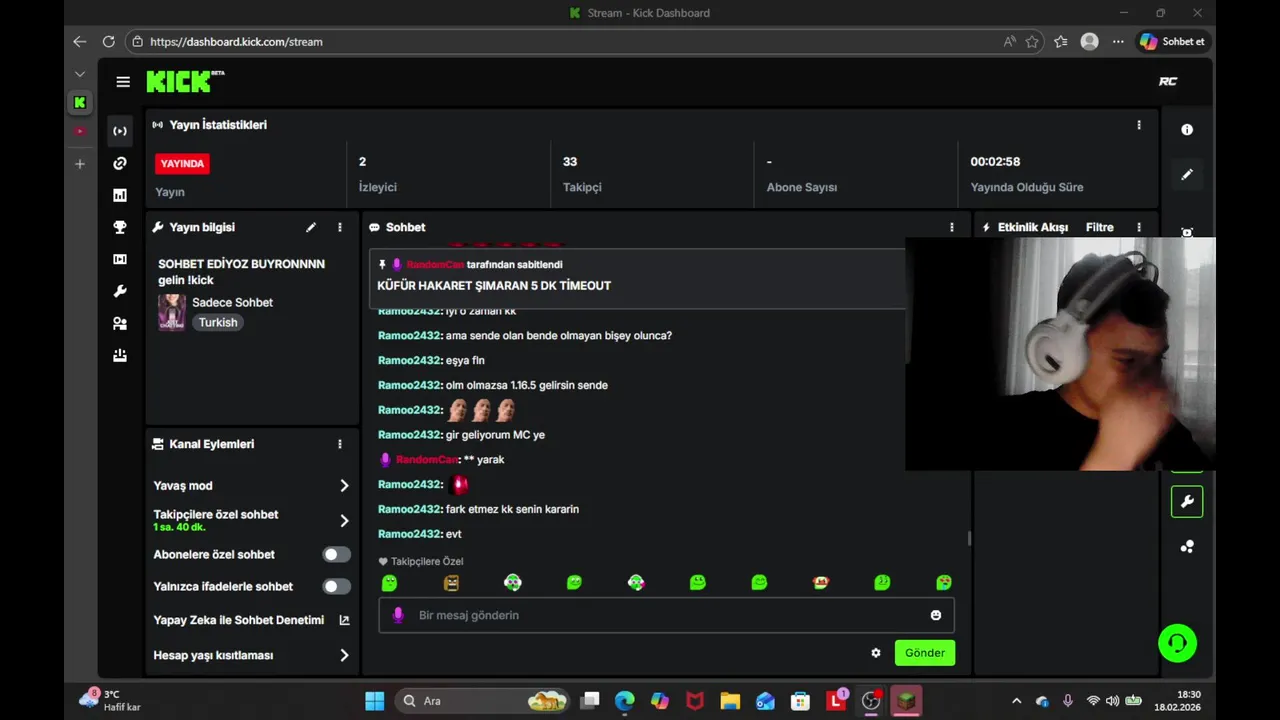The height and width of the screenshot is (720, 1280).
Task: Open the emoji picker in message box
Action: point(936,615)
